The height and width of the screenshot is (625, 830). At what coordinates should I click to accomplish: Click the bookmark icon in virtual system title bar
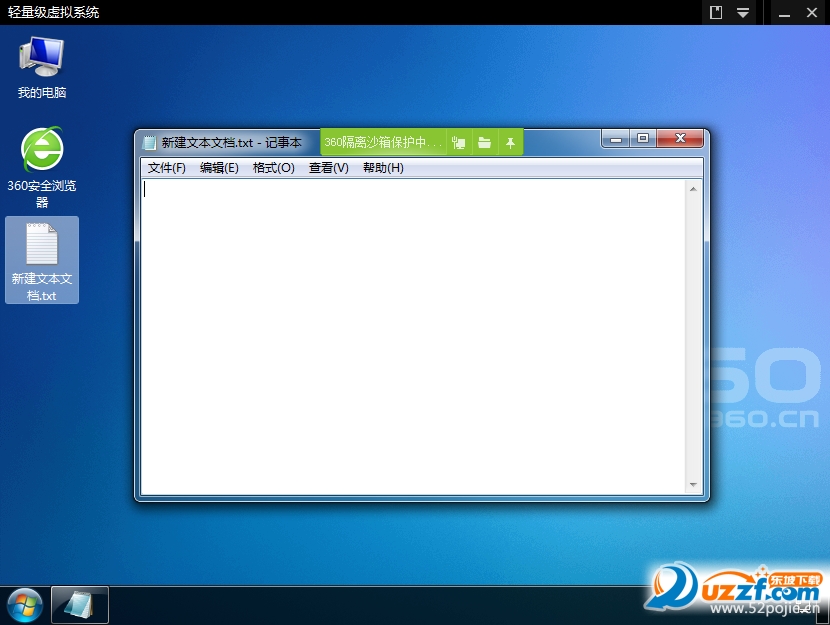click(716, 13)
